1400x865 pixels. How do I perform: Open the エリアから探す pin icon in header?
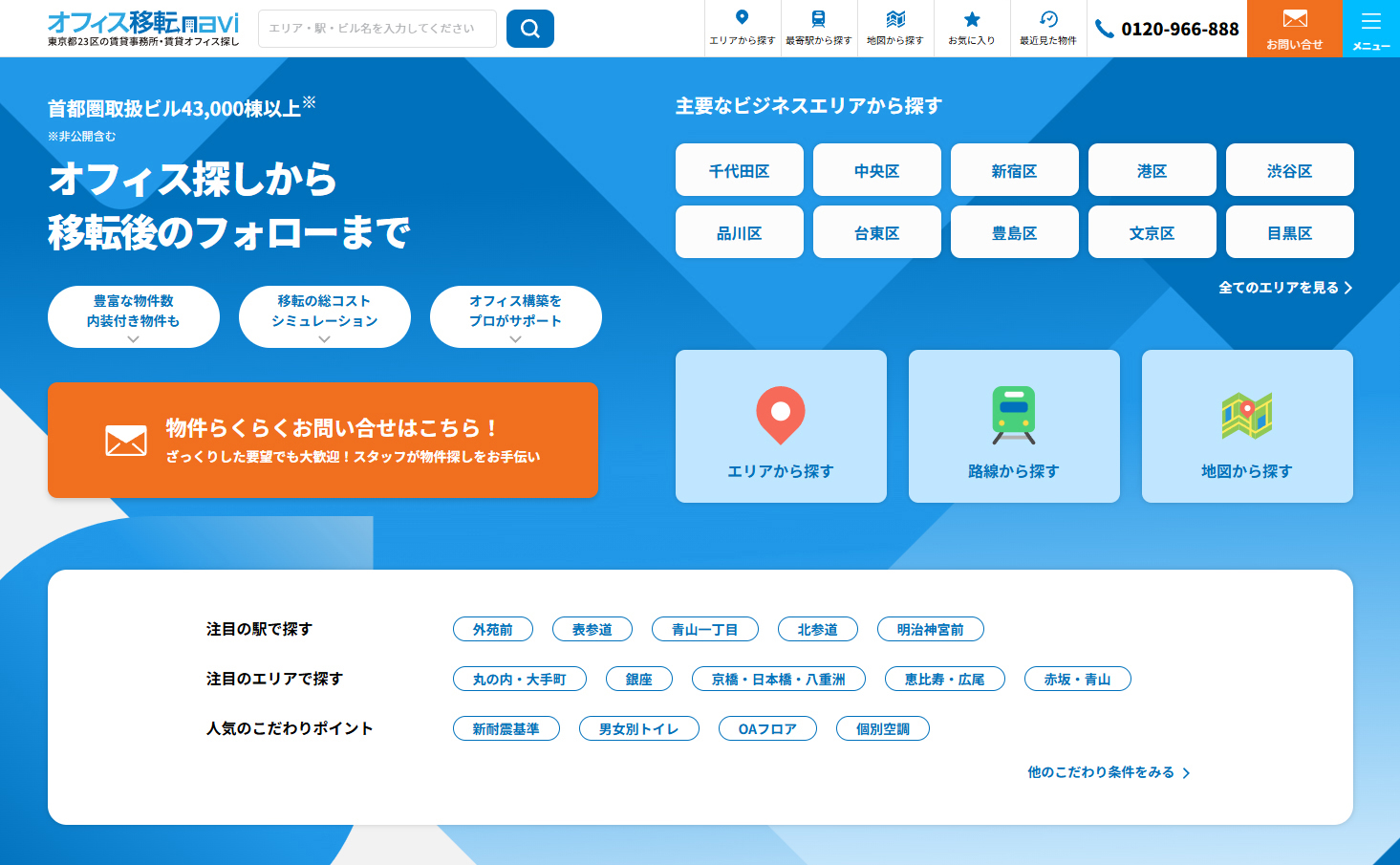pos(742,17)
